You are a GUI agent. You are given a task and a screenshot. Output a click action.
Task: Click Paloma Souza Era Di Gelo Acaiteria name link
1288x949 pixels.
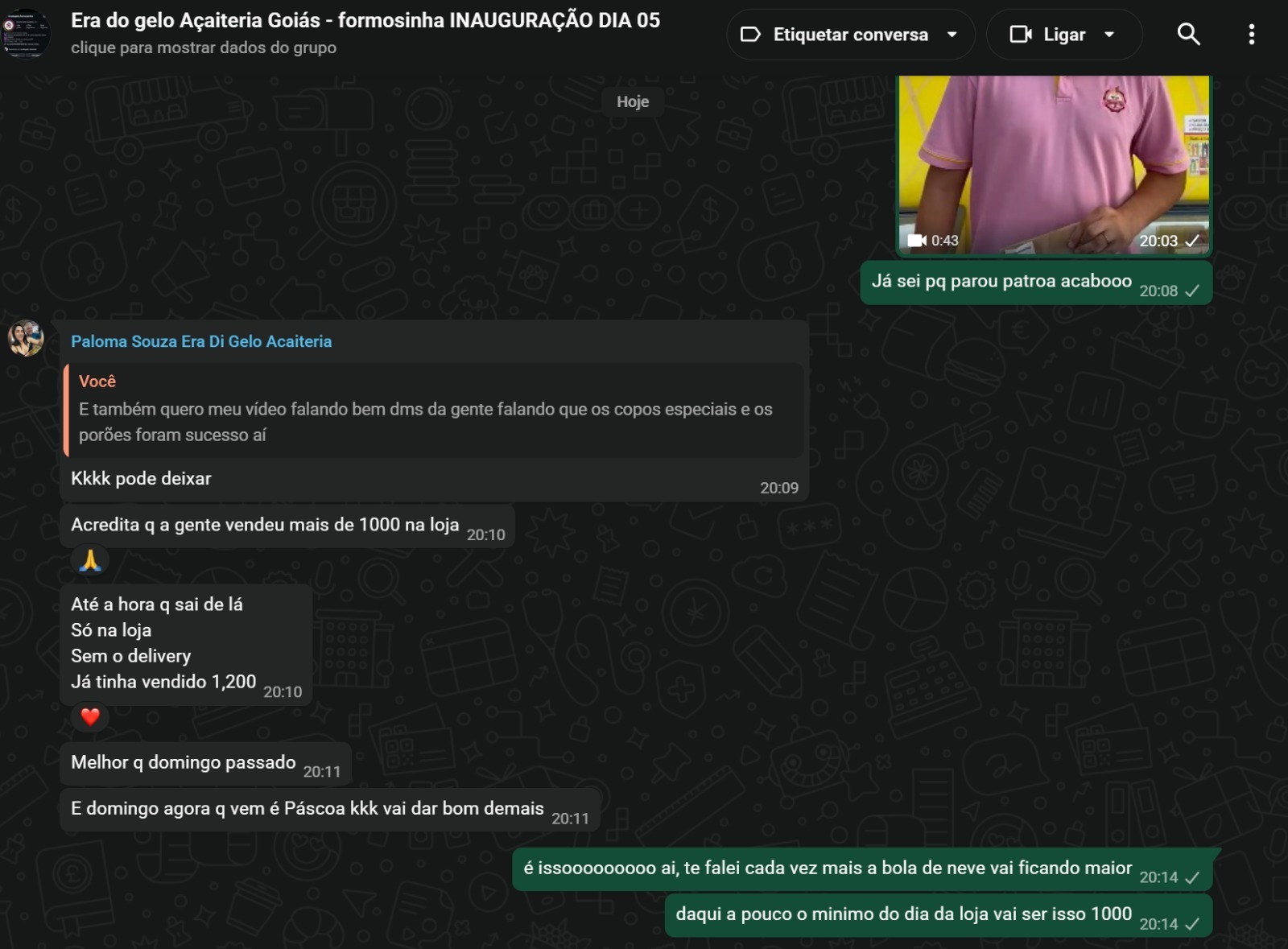pos(200,341)
